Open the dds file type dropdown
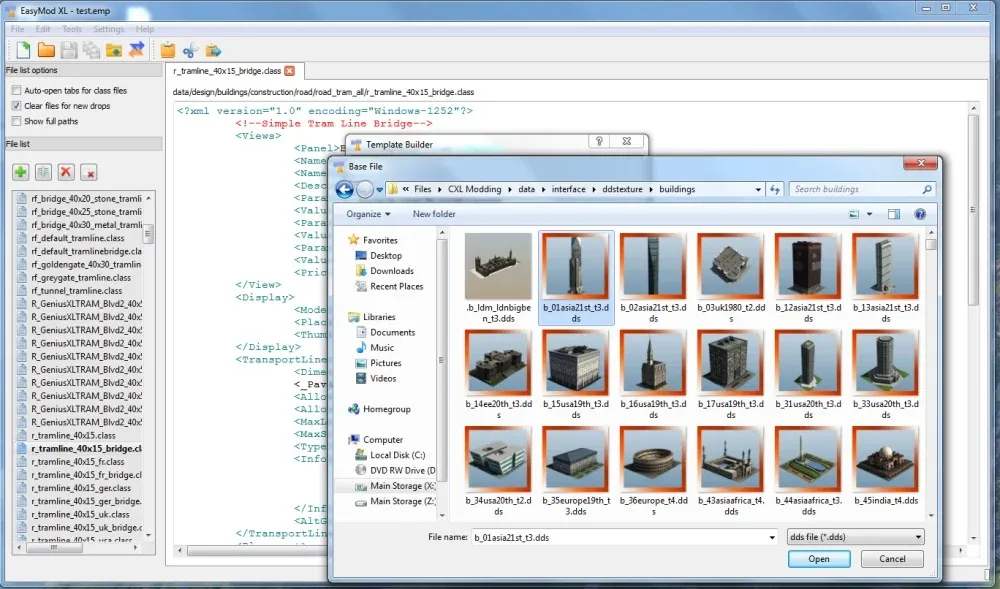Viewport: 1000px width, 589px height. tap(855, 537)
